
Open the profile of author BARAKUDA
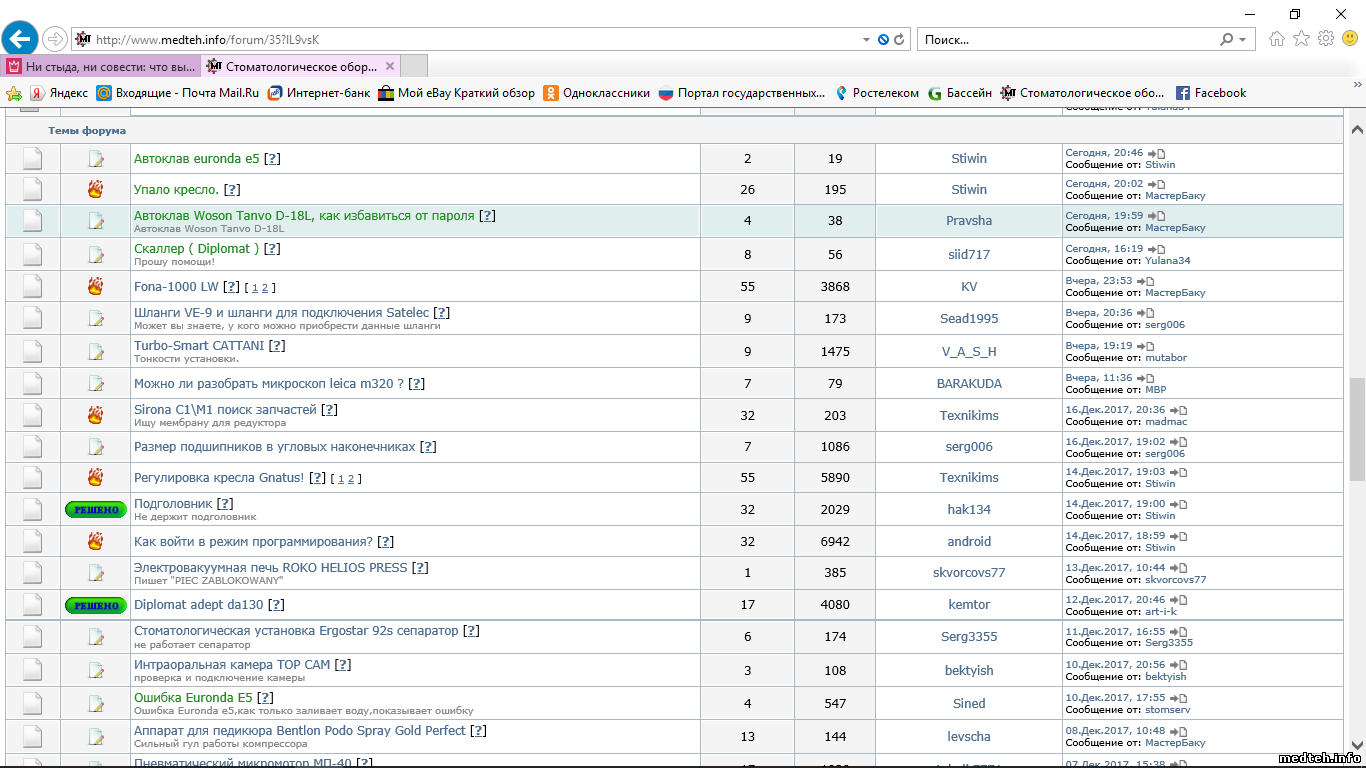(968, 384)
